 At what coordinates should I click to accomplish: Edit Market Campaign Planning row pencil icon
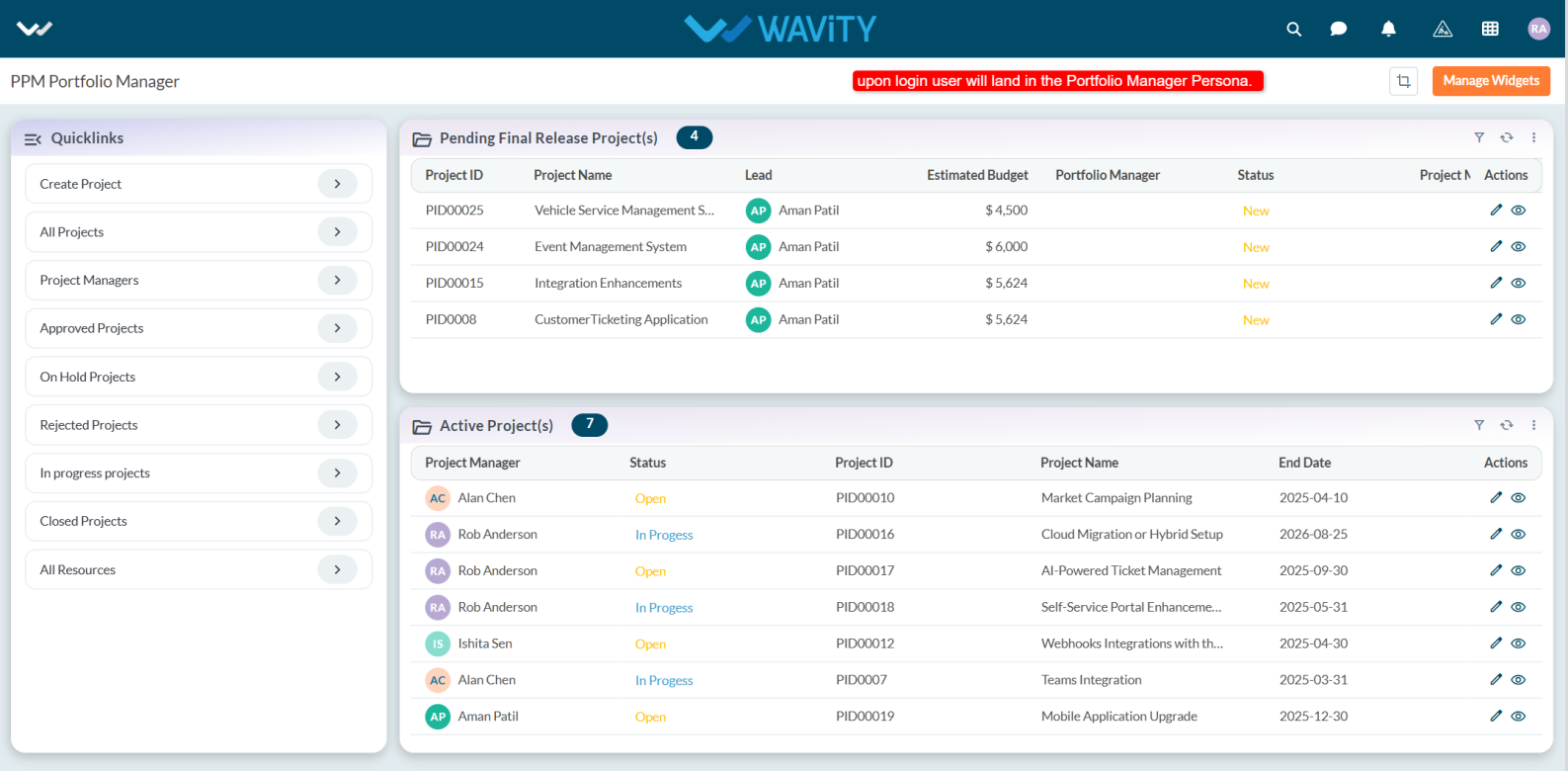(x=1496, y=497)
